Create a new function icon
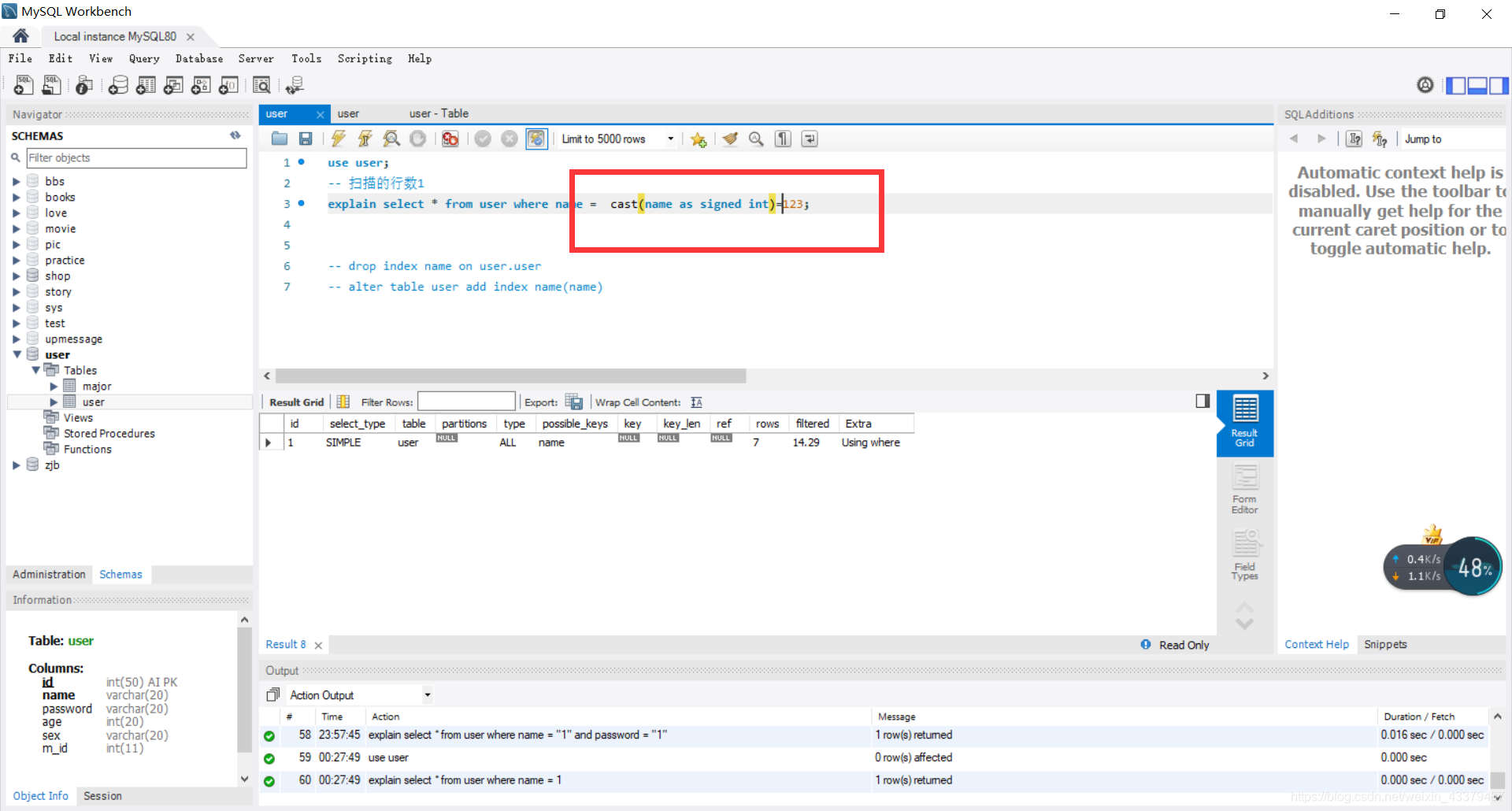 coord(228,85)
